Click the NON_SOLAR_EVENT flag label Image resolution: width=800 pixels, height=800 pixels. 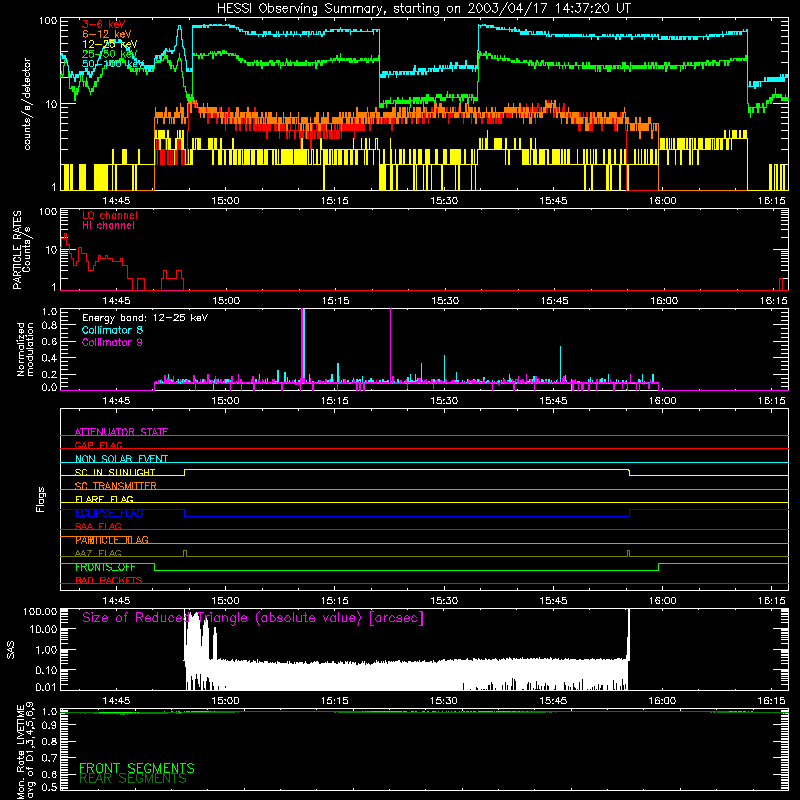[x=121, y=459]
